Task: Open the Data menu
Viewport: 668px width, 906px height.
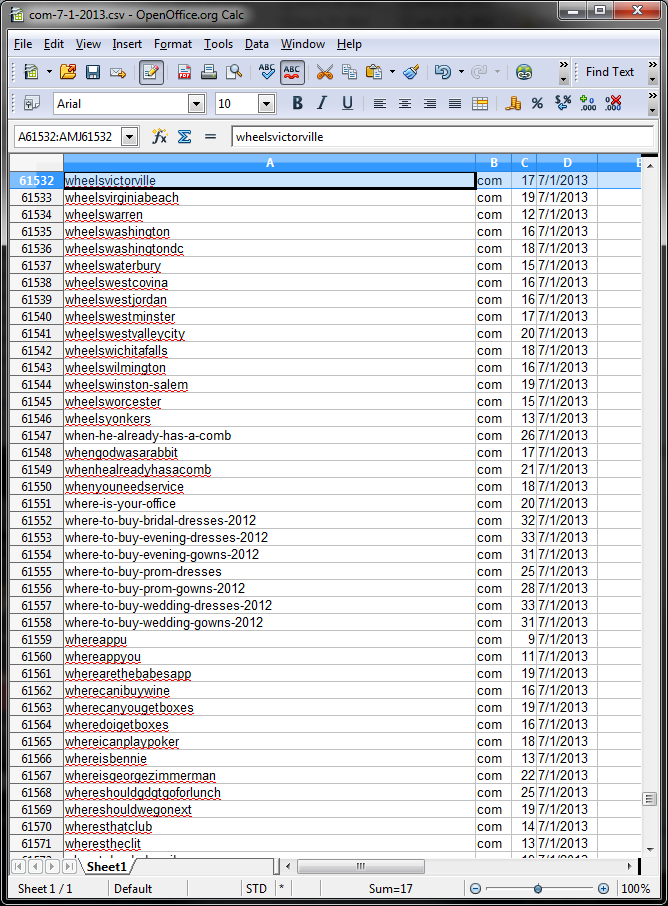Action: pos(257,44)
